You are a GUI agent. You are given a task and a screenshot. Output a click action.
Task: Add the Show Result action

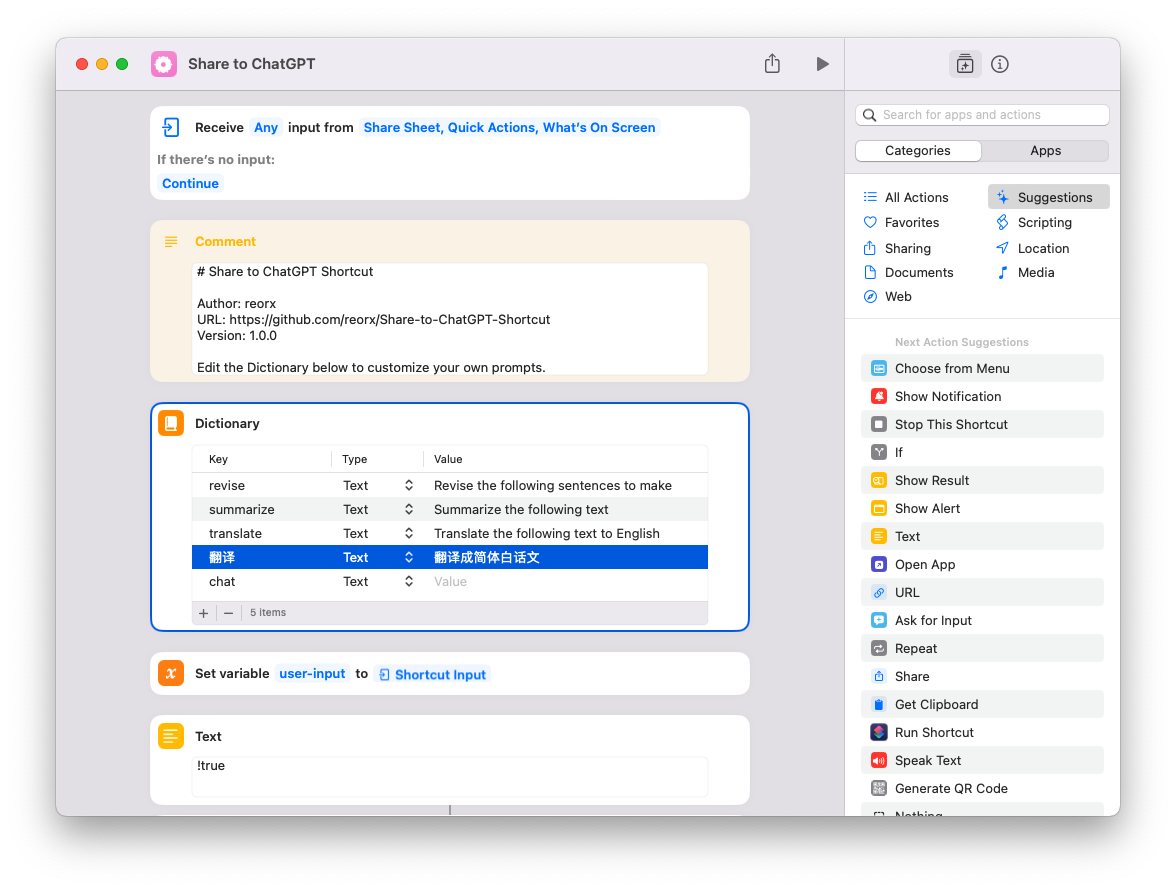click(x=982, y=481)
